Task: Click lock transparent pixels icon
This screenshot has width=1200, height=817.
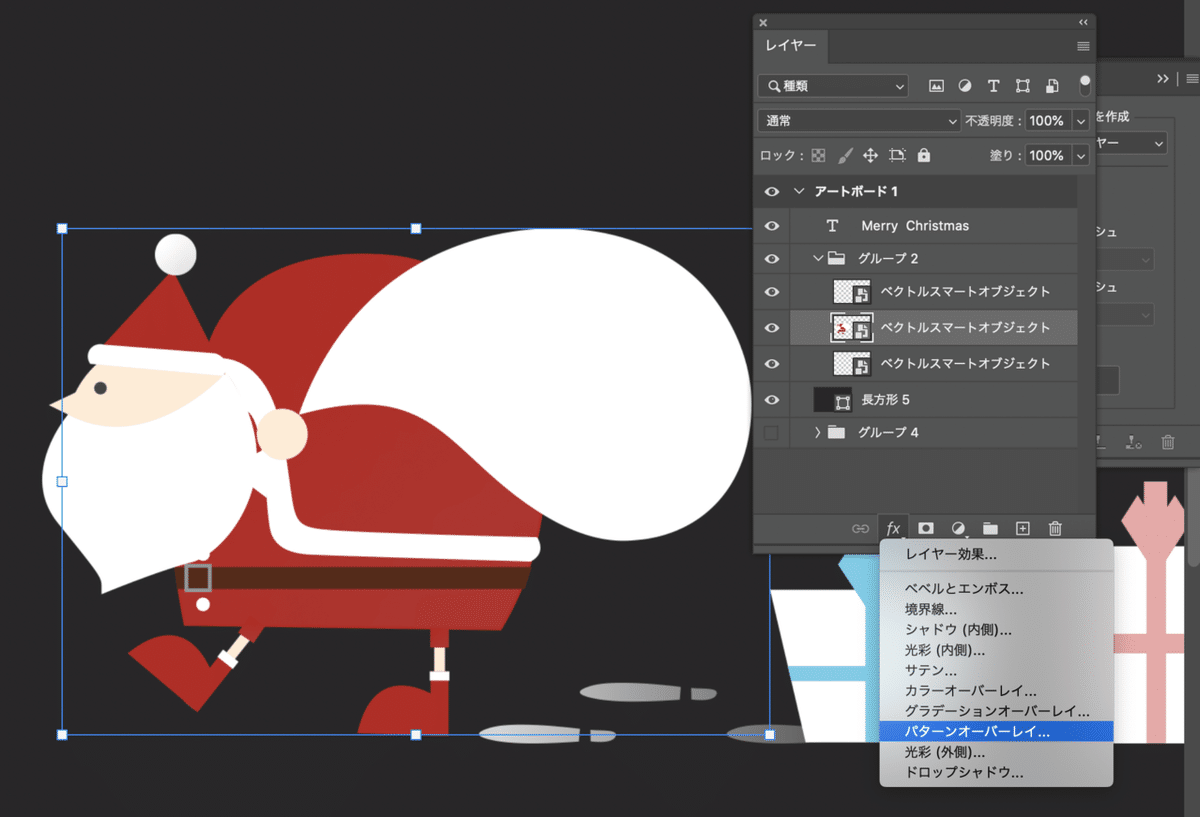Action: tap(819, 155)
